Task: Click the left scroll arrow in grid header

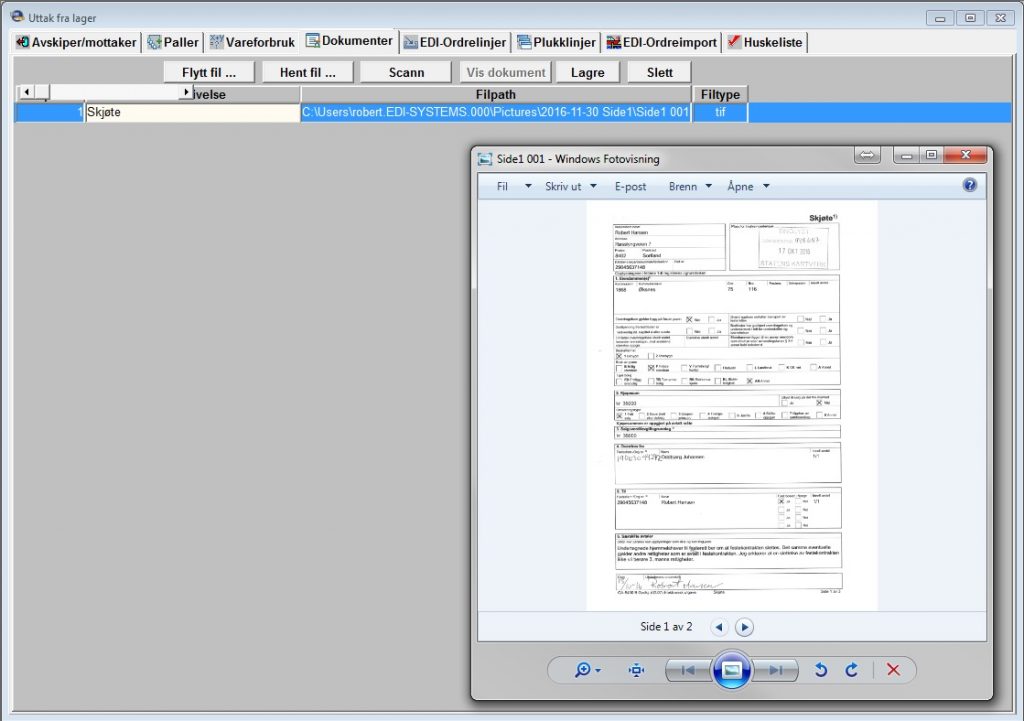Action: point(26,92)
